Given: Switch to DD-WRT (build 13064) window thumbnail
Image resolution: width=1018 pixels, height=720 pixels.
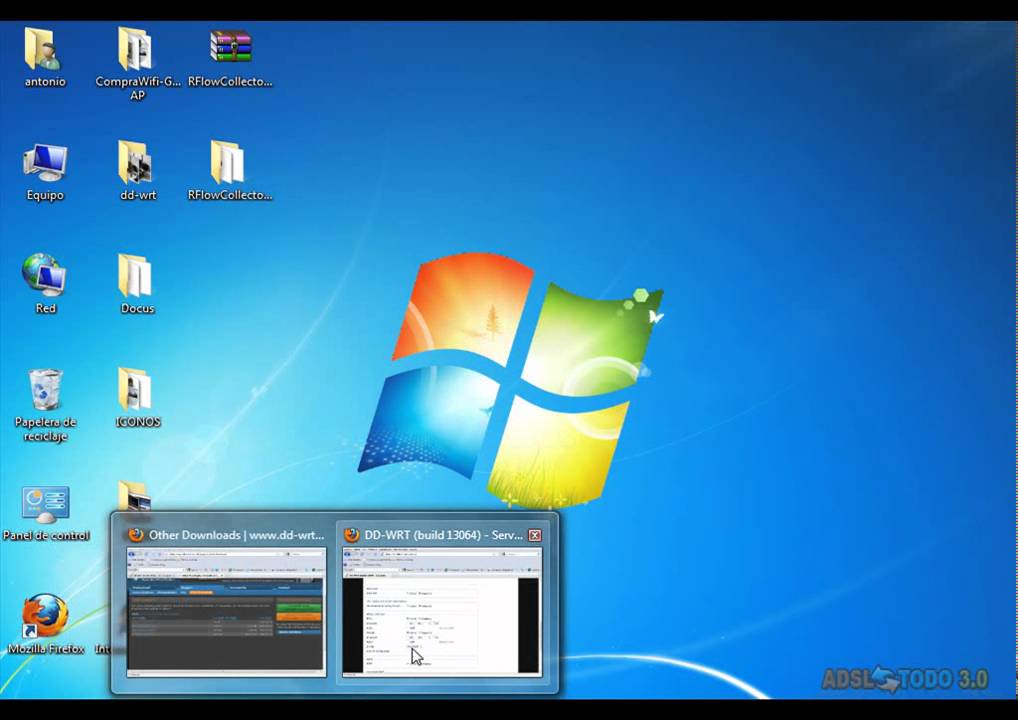Looking at the screenshot, I should click(442, 612).
